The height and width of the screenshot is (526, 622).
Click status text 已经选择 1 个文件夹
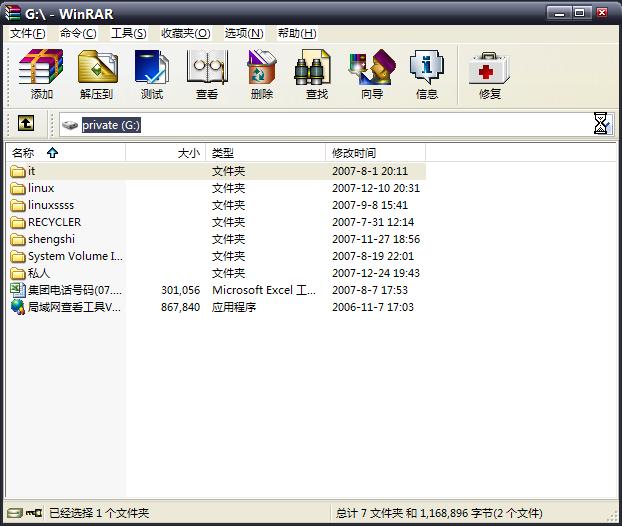(99, 513)
